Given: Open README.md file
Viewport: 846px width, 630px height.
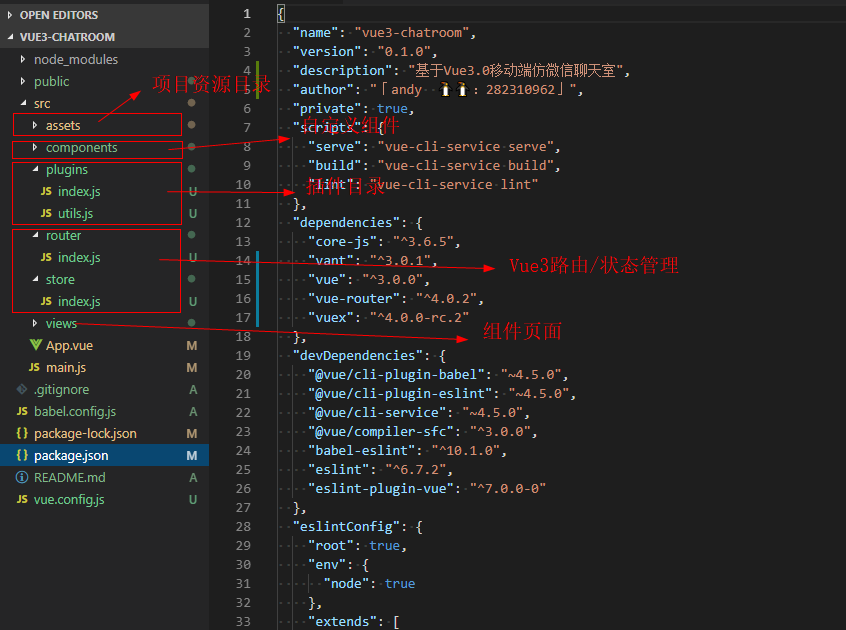Looking at the screenshot, I should tap(70, 478).
